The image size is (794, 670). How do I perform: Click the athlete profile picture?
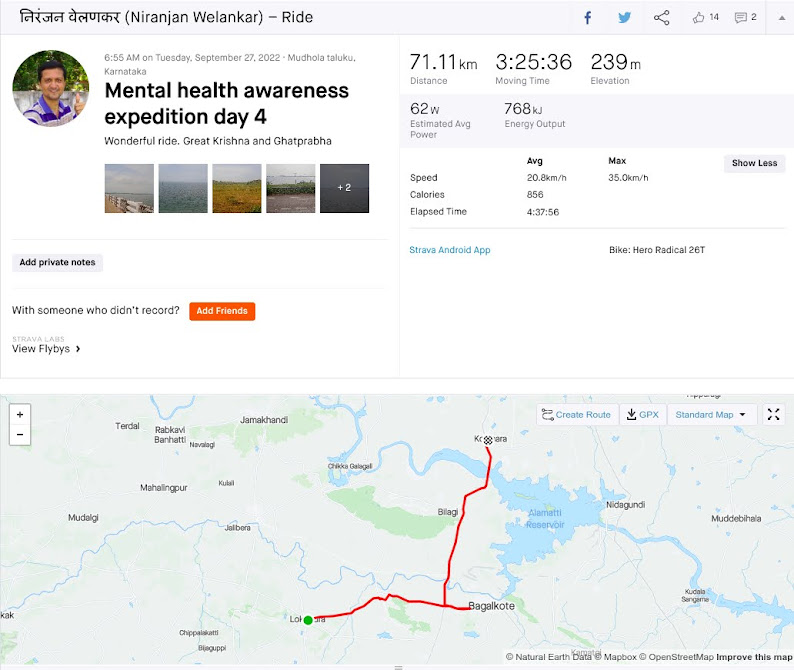pos(50,88)
